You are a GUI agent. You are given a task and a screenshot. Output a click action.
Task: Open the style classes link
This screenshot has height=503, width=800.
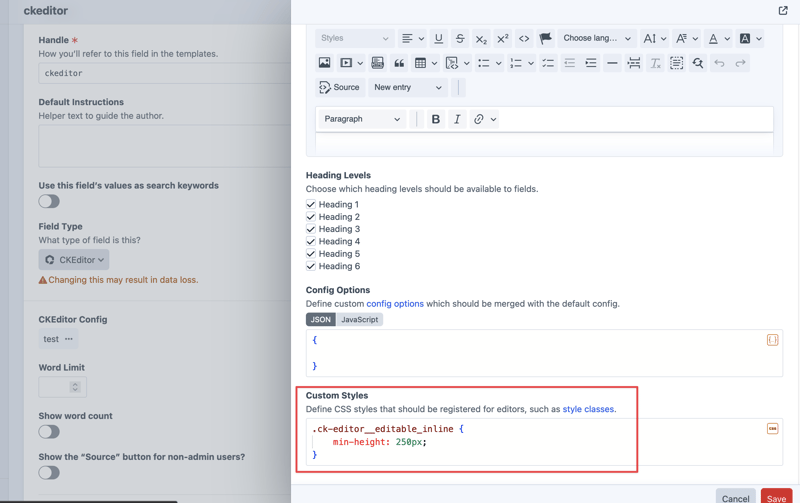coord(588,409)
